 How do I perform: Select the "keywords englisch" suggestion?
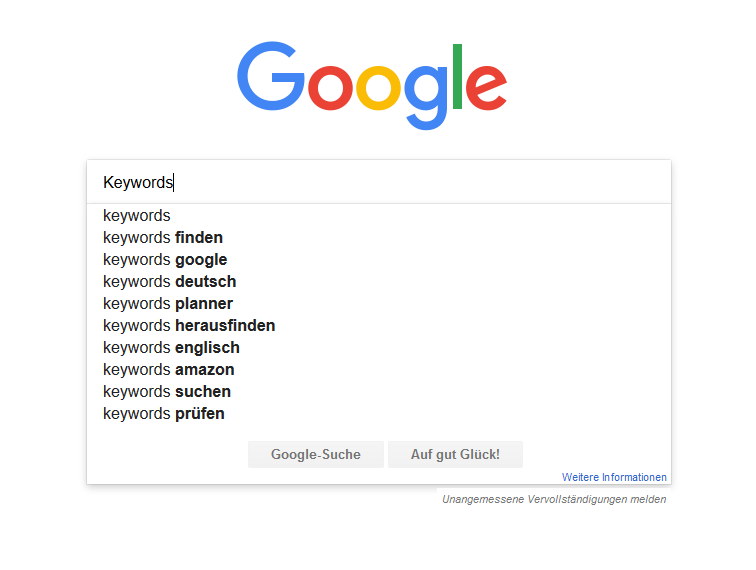point(379,348)
